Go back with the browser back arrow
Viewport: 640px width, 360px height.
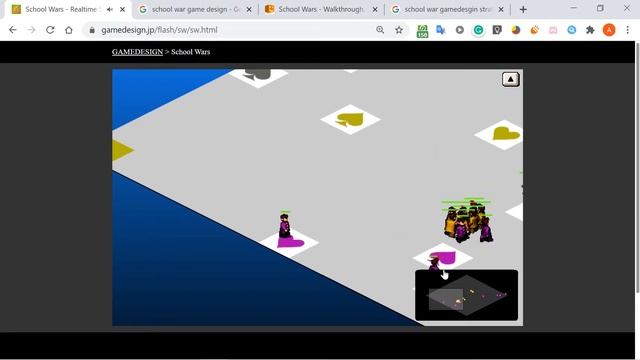point(13,30)
